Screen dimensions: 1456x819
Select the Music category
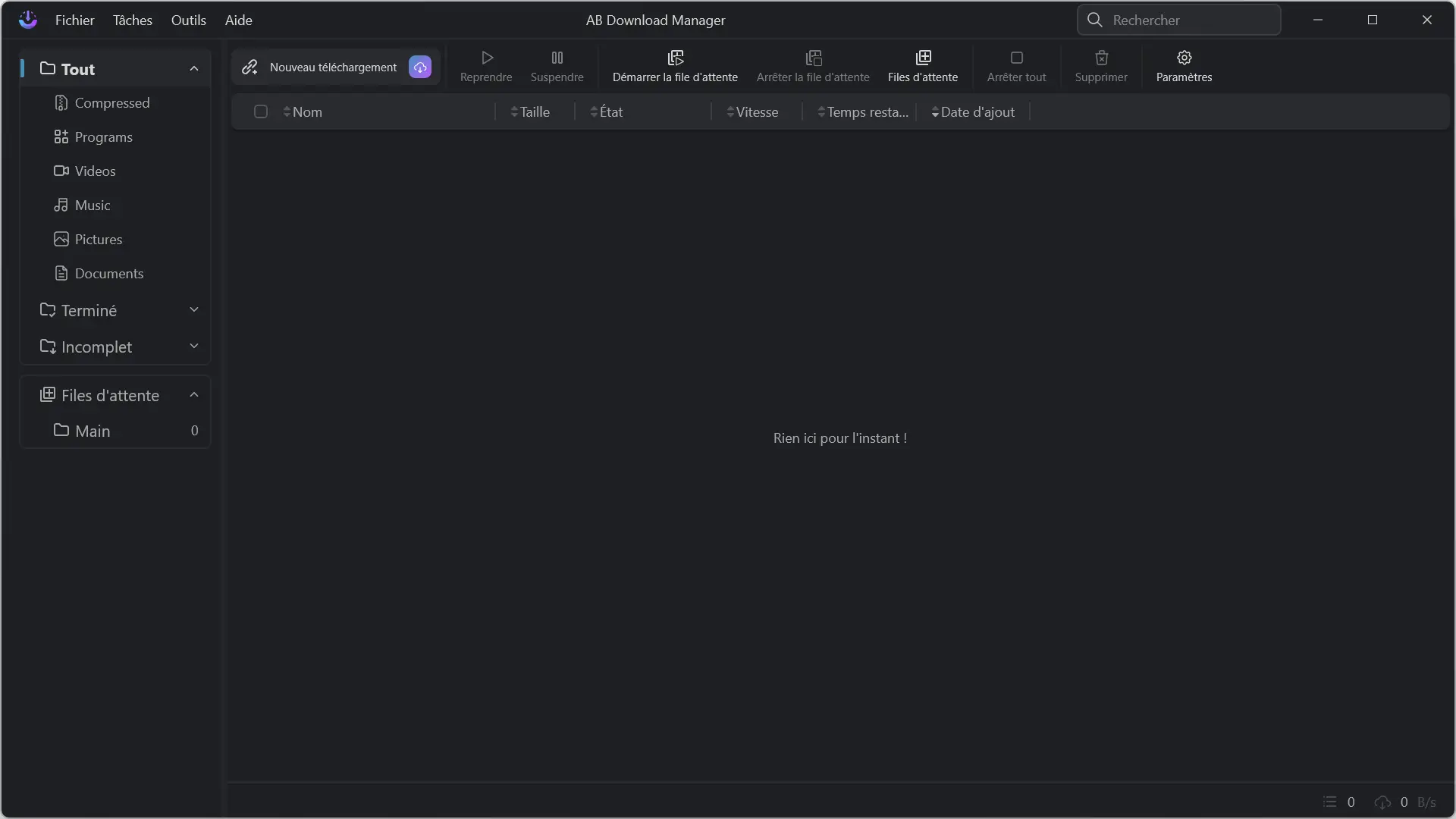pos(115,206)
